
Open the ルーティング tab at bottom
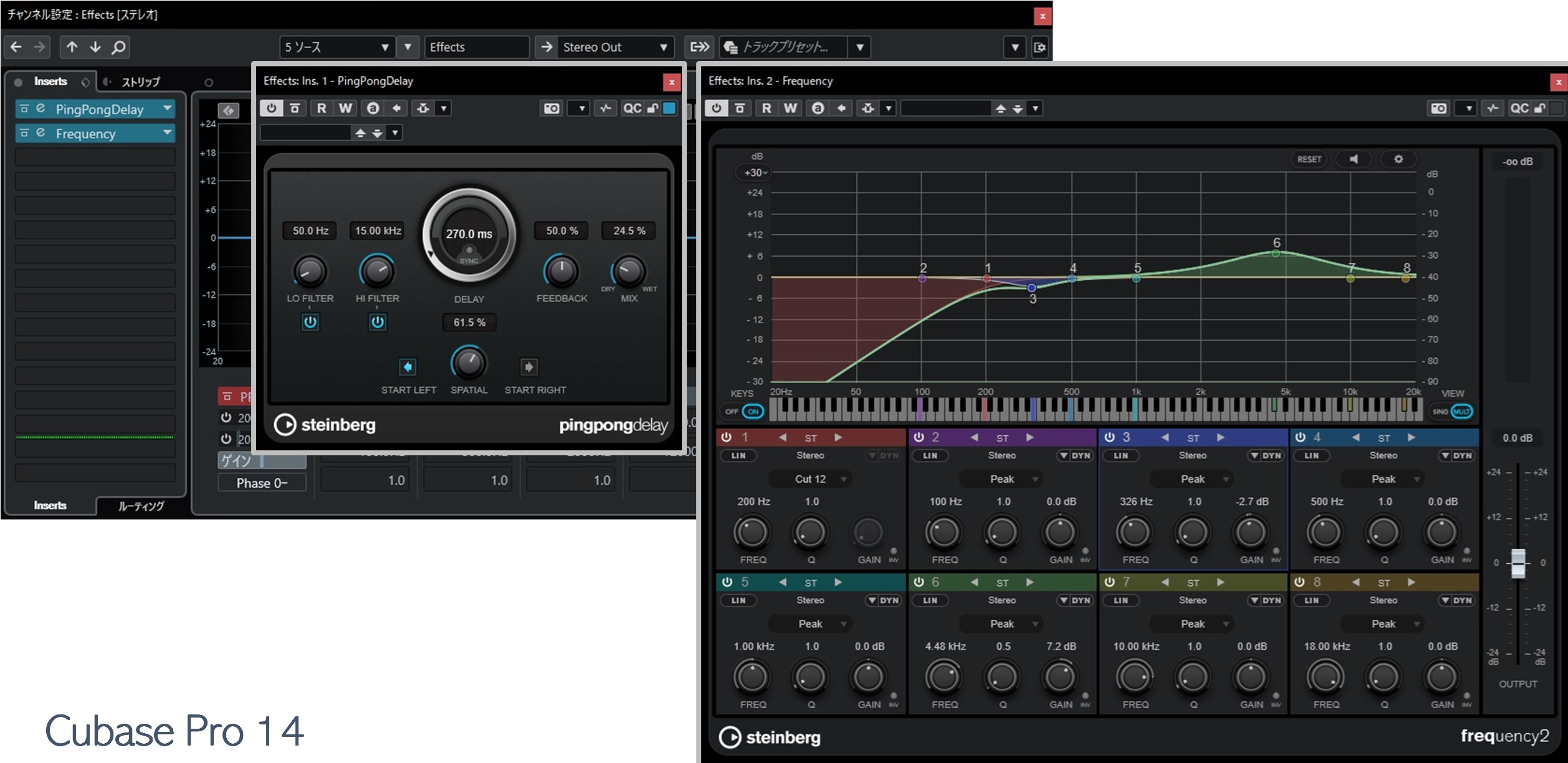141,506
